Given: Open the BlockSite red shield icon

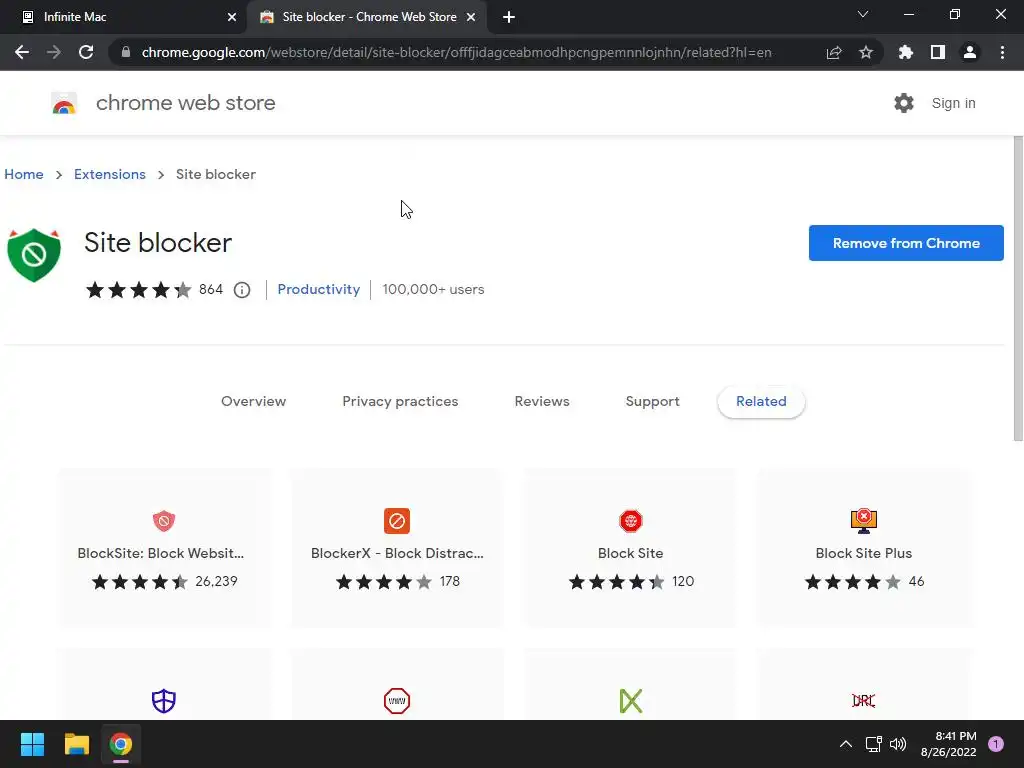Looking at the screenshot, I should (164, 520).
